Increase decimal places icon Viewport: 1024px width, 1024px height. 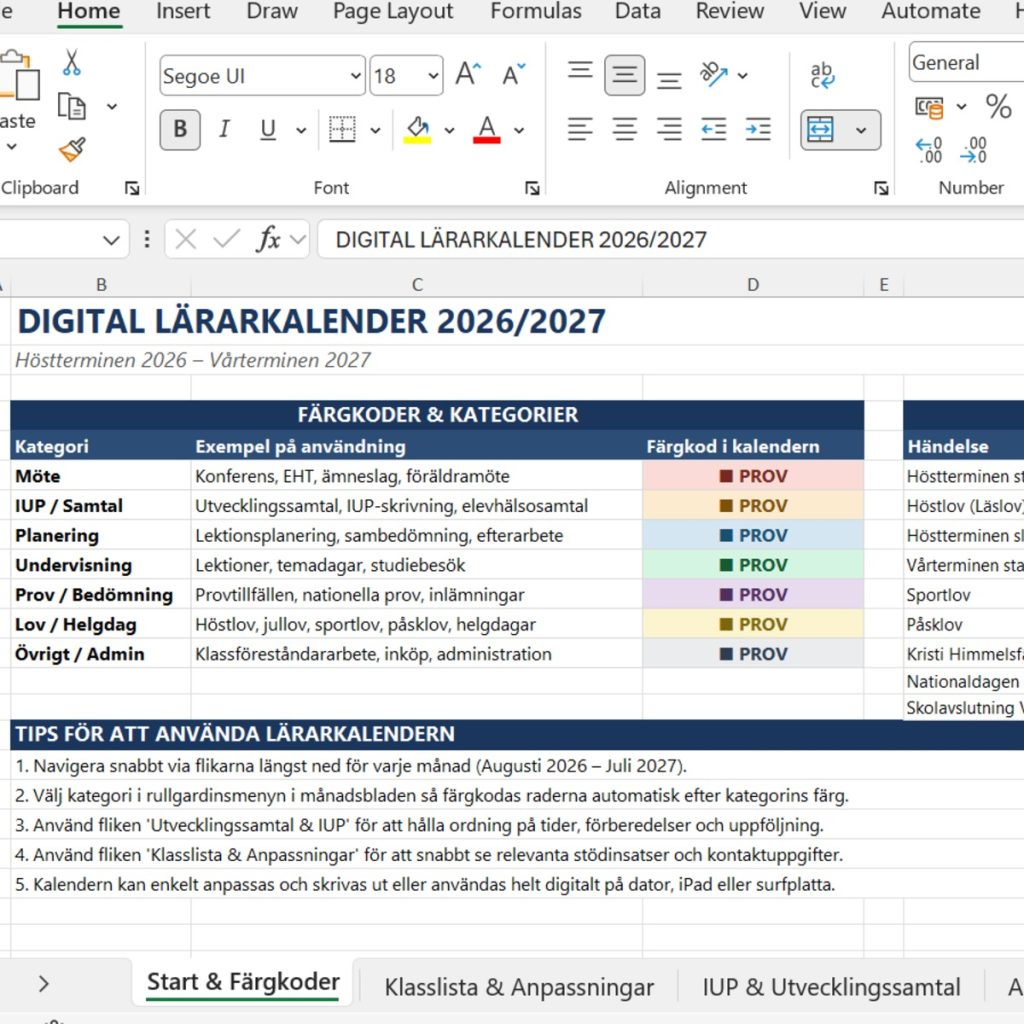(929, 150)
